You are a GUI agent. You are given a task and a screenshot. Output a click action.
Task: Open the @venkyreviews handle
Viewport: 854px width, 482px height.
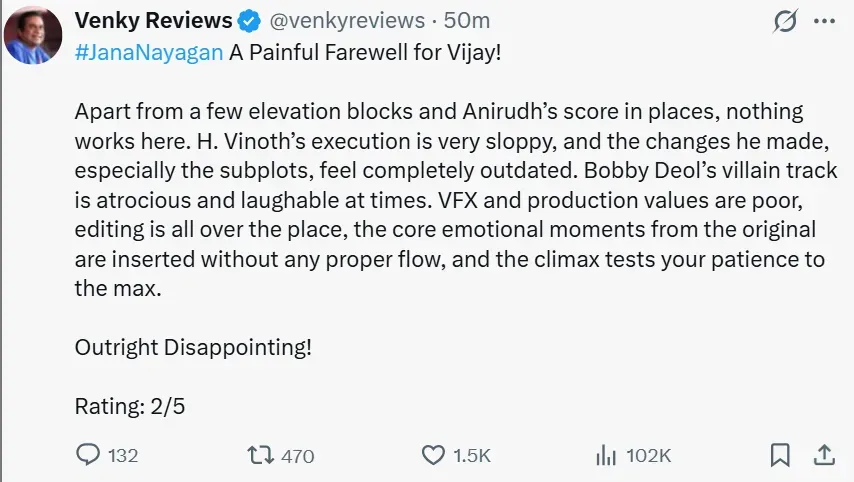(x=347, y=21)
